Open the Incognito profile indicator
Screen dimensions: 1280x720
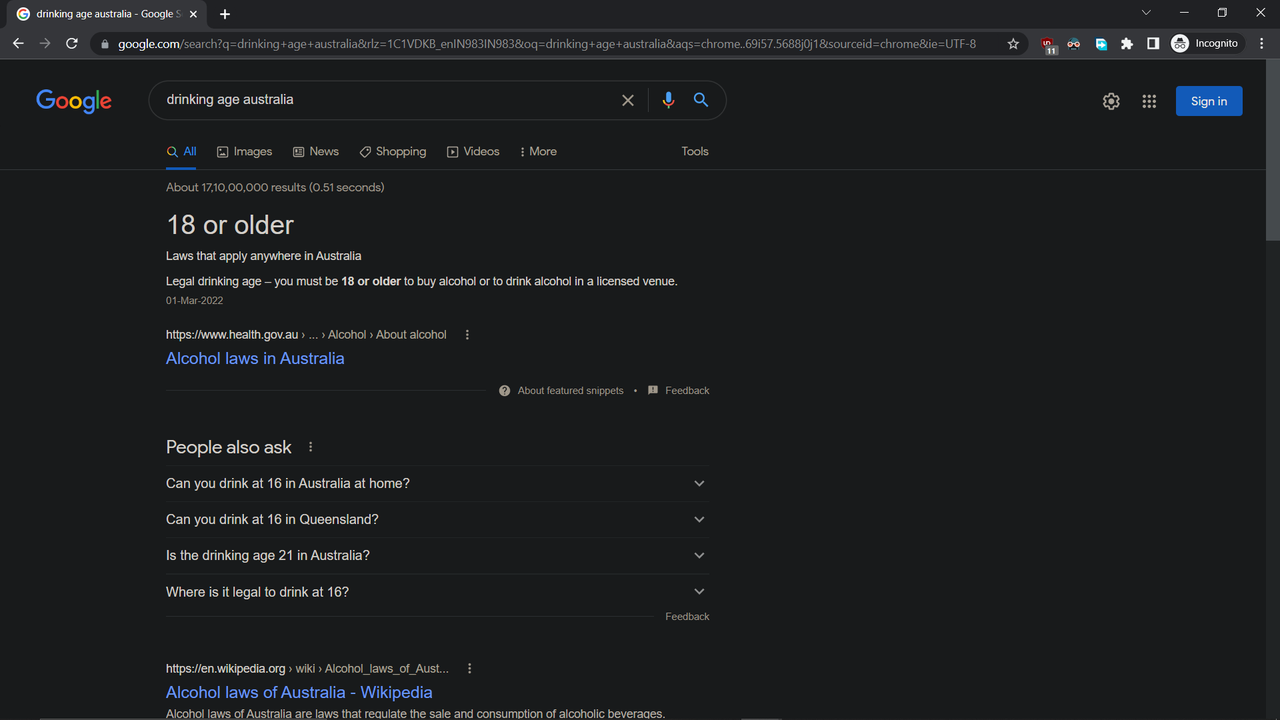click(1205, 44)
